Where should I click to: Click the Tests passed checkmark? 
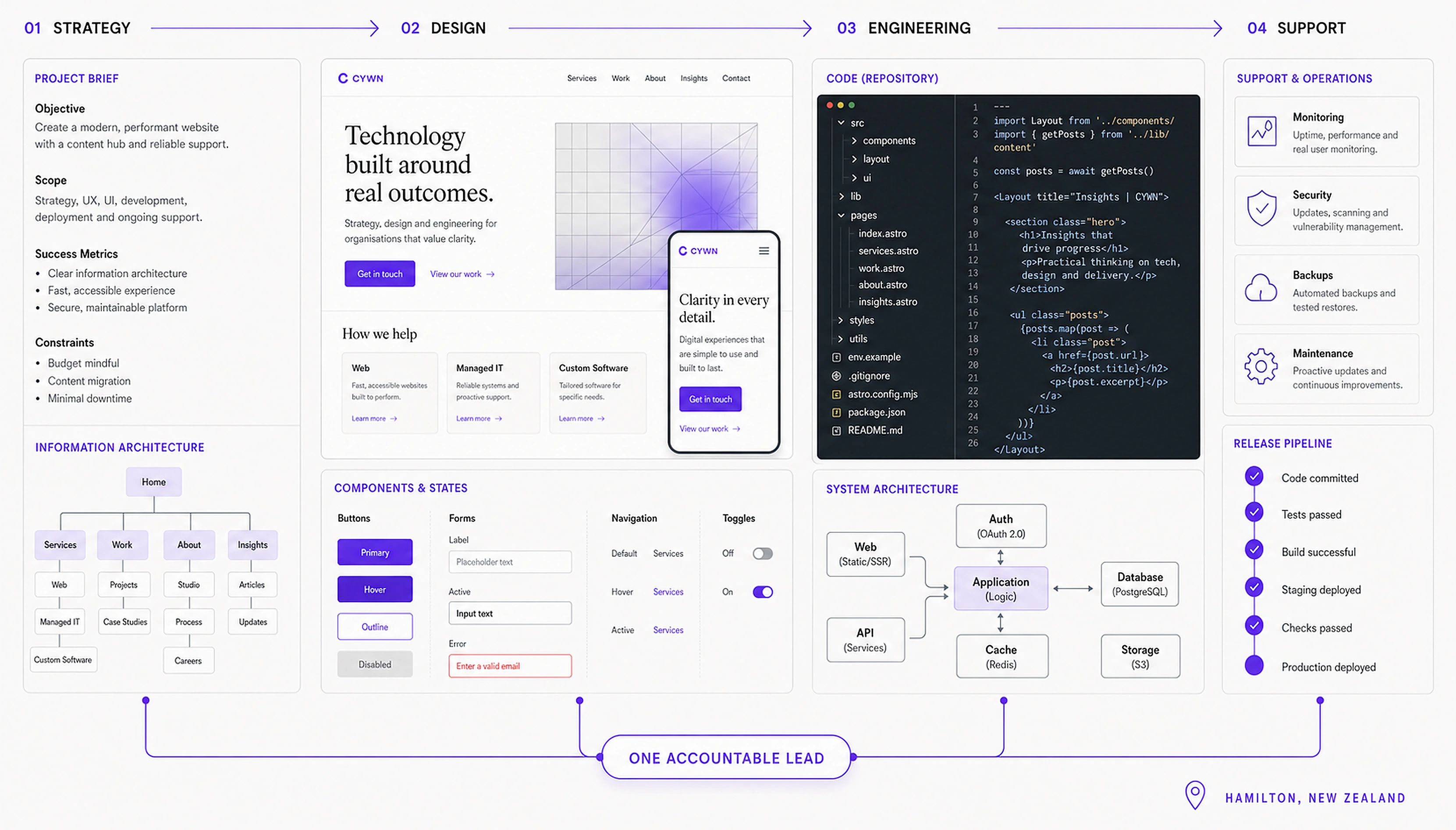click(x=1254, y=512)
